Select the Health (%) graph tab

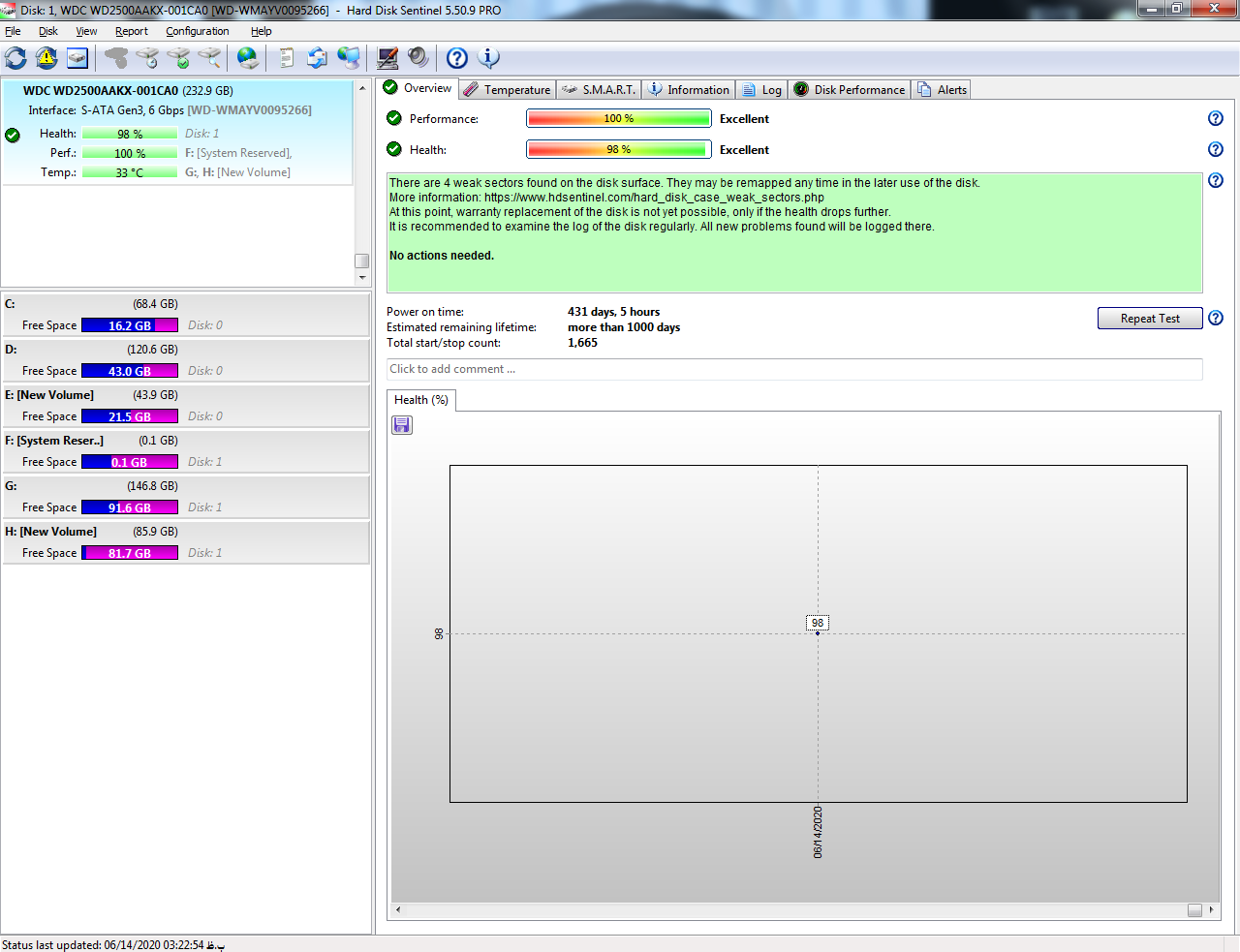click(x=421, y=400)
